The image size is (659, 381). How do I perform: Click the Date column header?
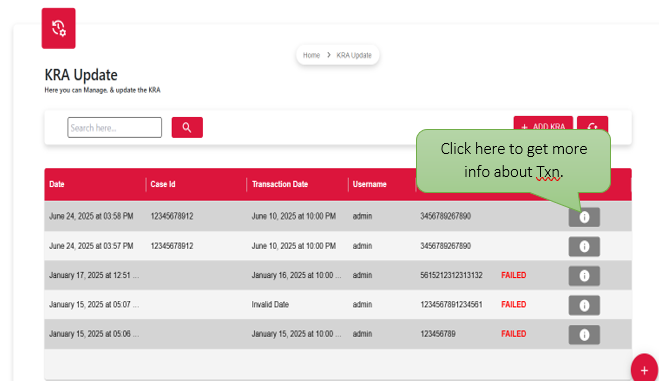coord(57,184)
